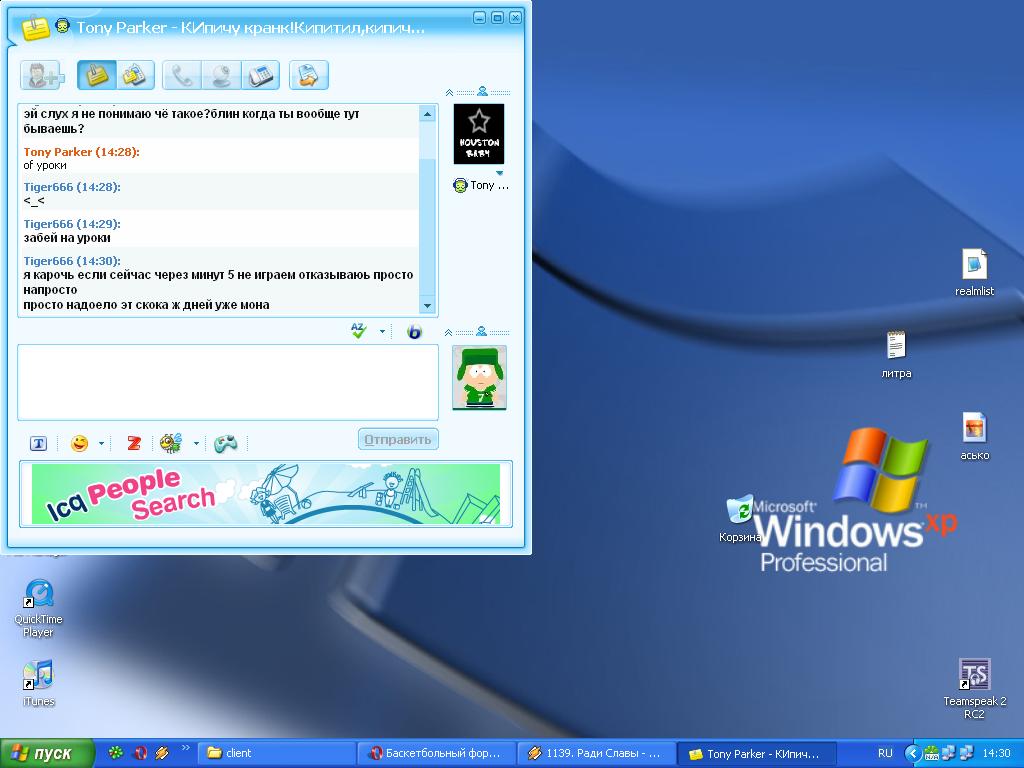Click the Add contact button in ICQ toolbar
1024x768 pixels.
coord(42,75)
